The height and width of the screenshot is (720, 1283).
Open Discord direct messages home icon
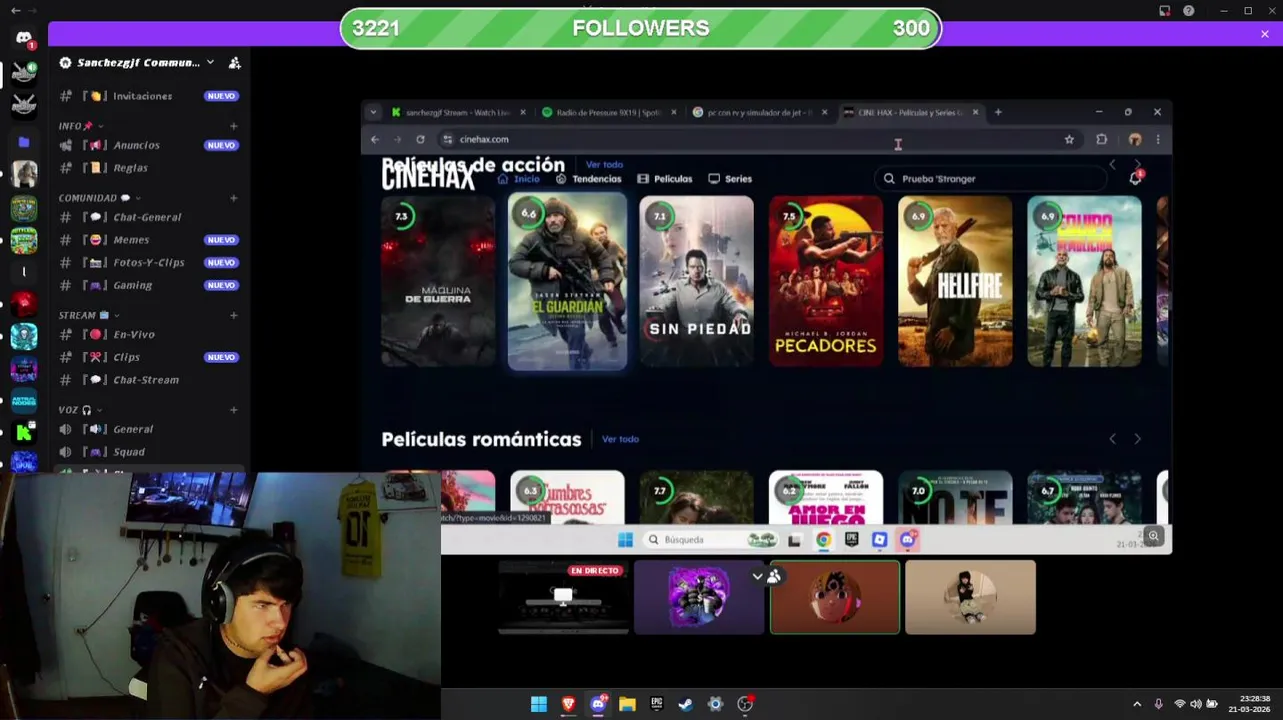click(24, 38)
